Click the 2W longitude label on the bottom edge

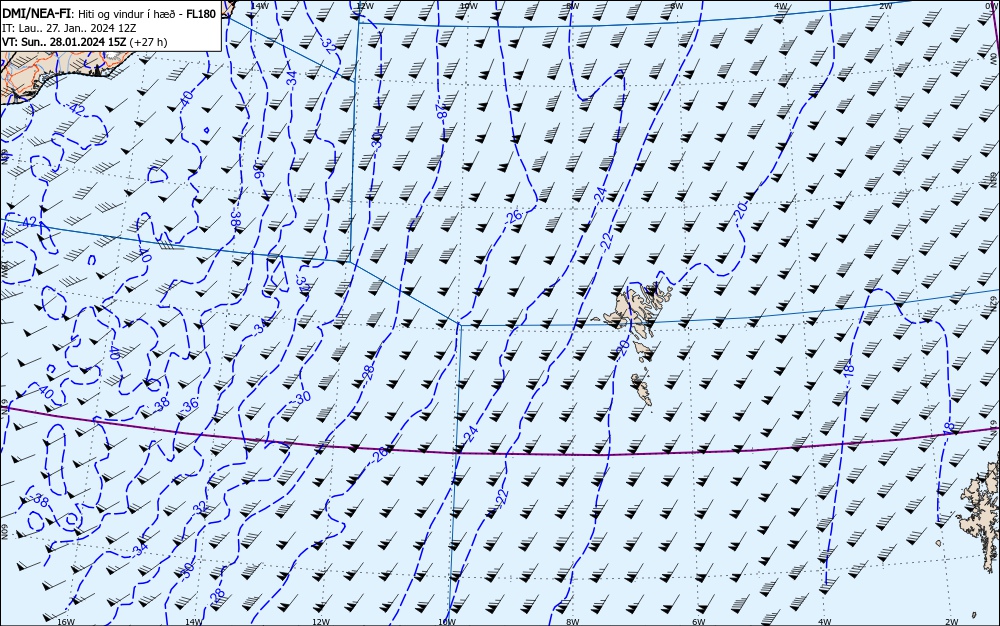pos(952,622)
